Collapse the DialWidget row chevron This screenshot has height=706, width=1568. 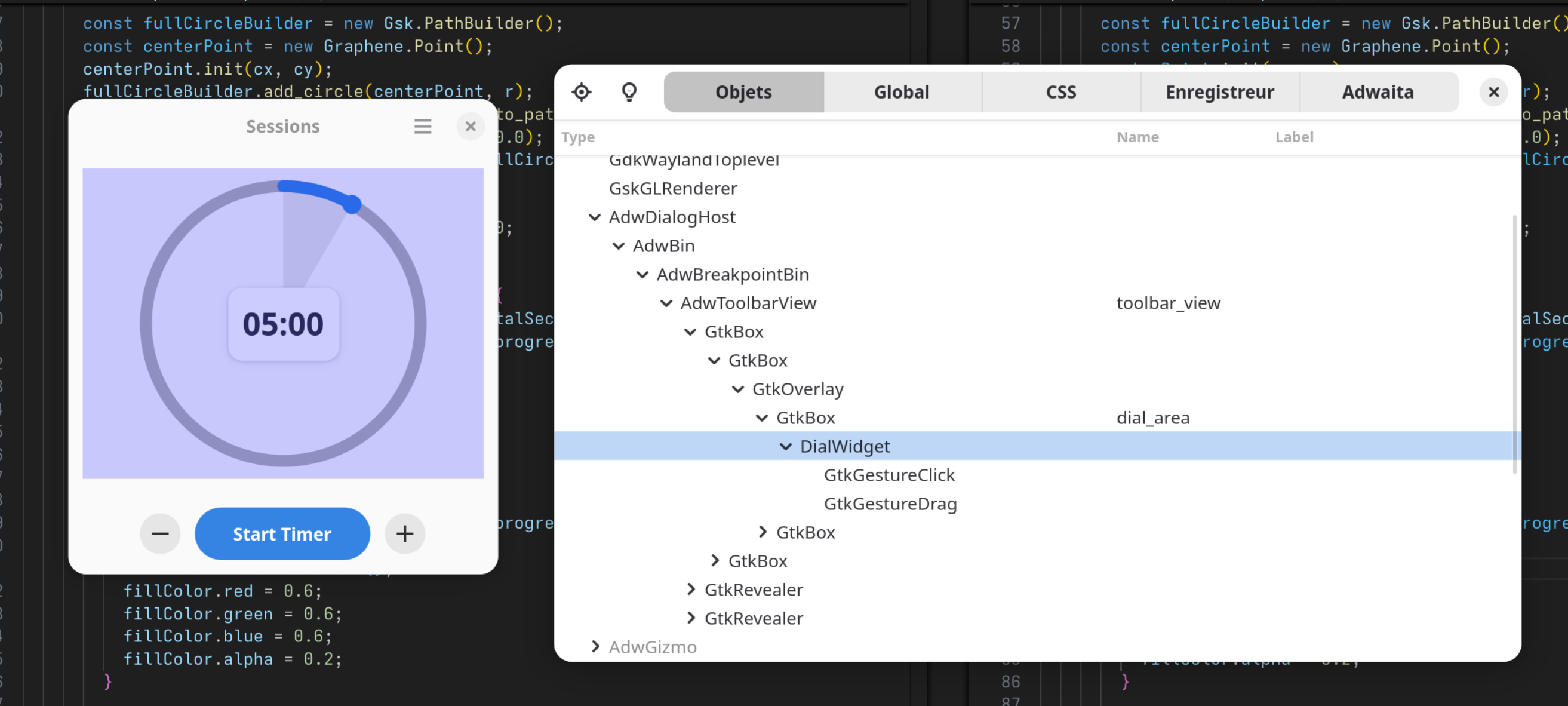click(x=785, y=447)
